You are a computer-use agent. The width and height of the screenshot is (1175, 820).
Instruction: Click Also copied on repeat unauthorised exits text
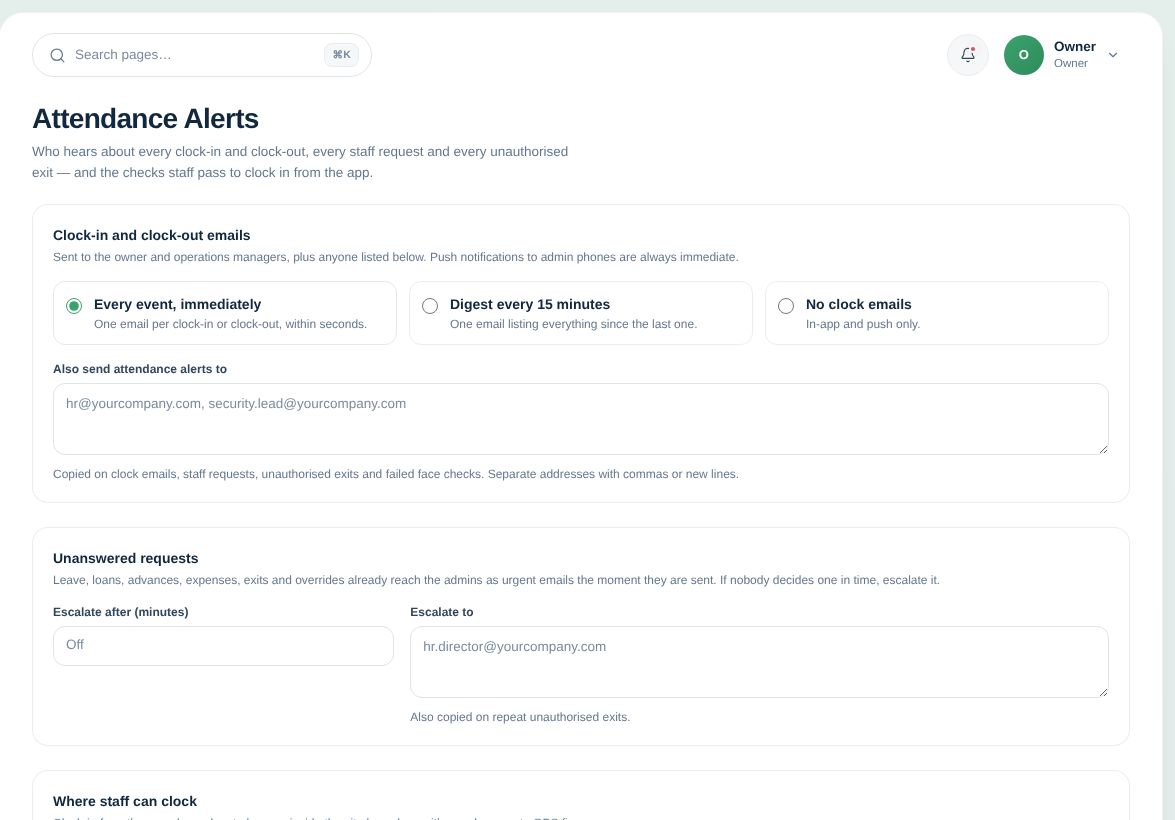tap(520, 717)
